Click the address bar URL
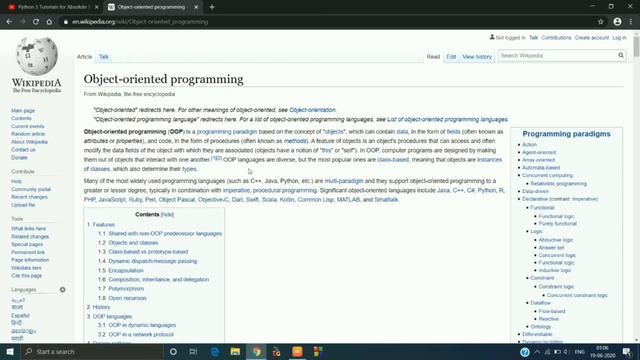The width and height of the screenshot is (640, 360). tap(140, 22)
